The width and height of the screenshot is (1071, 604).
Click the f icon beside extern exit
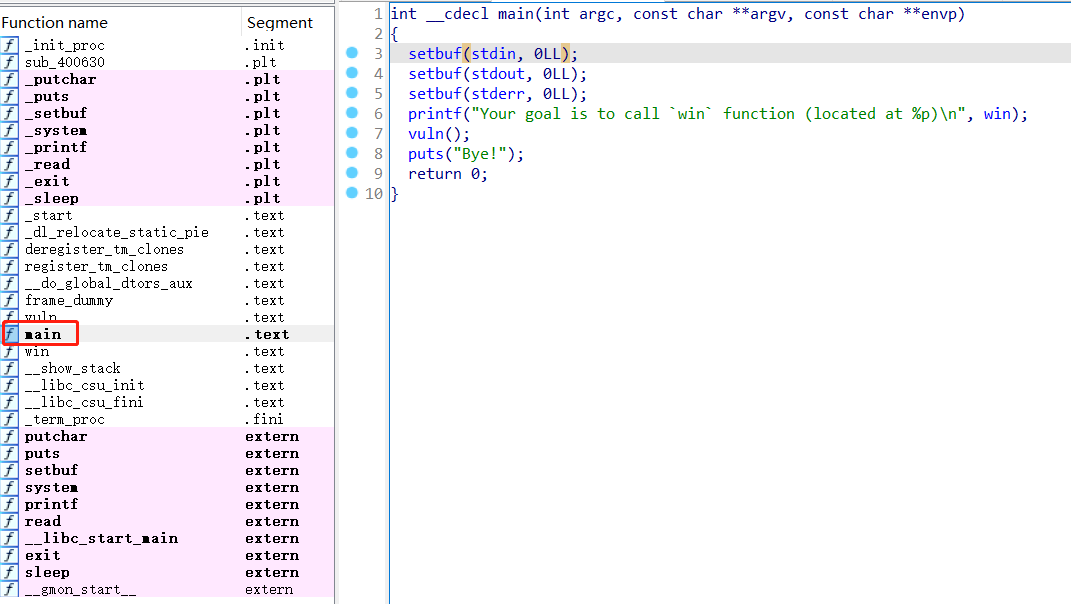8,555
